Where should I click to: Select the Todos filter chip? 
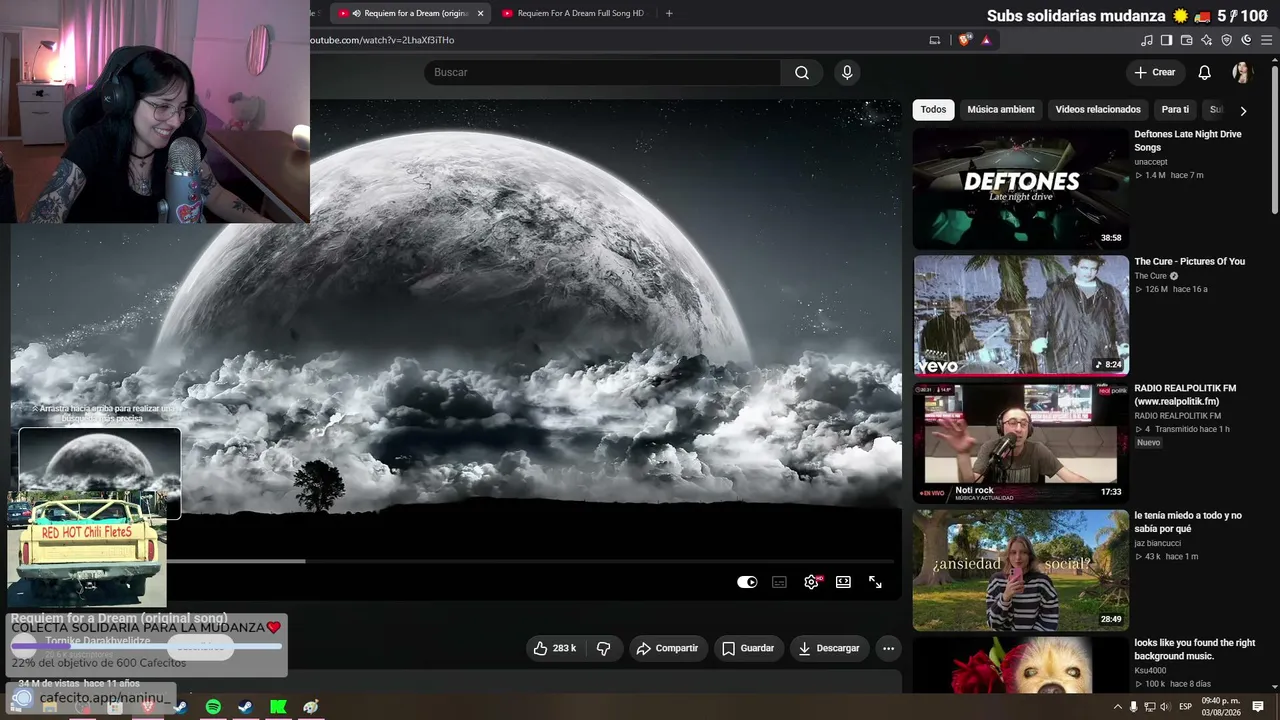(933, 110)
